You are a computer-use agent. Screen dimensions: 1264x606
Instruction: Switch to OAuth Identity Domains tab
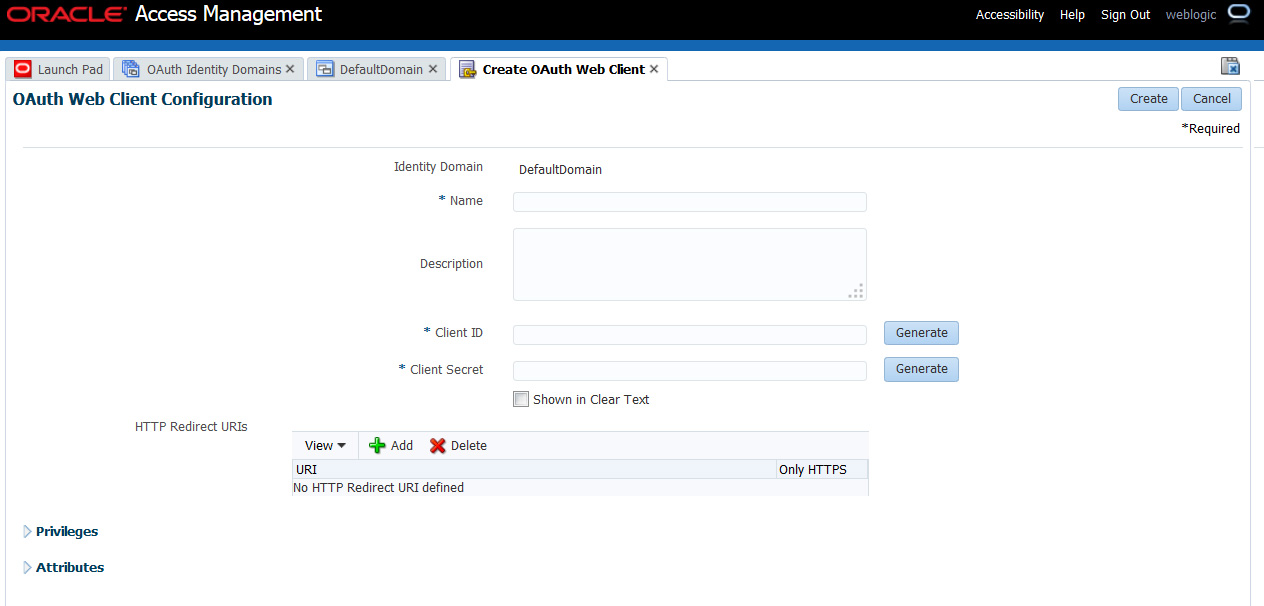208,69
